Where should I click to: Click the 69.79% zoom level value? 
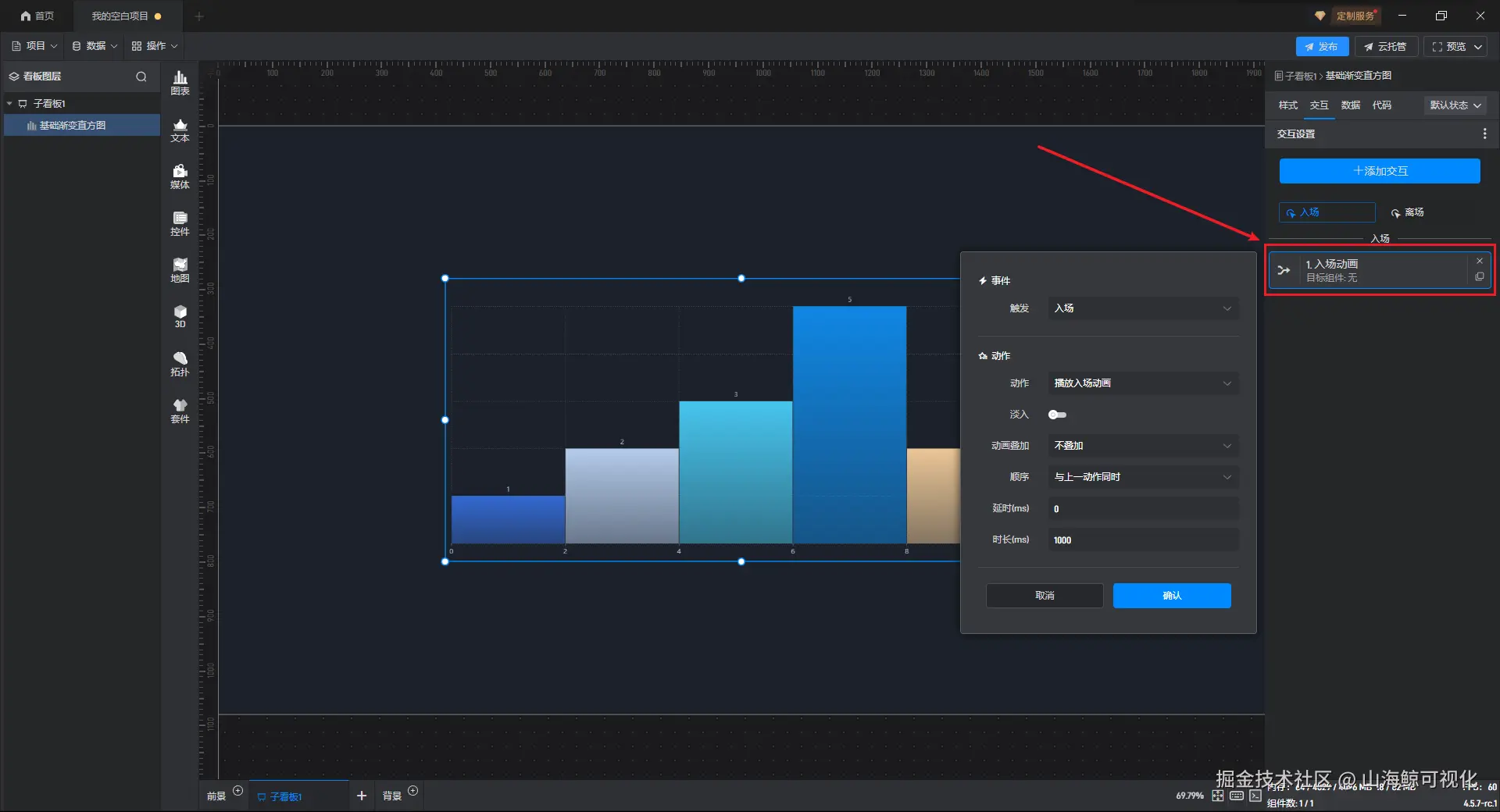click(x=1189, y=796)
